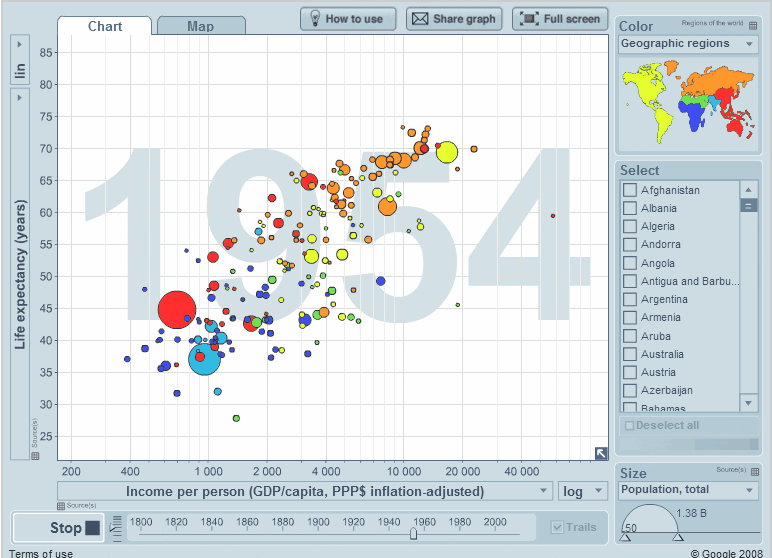This screenshot has width=772, height=558.
Task: Click the year timeline slider handle
Action: pyautogui.click(x=413, y=534)
